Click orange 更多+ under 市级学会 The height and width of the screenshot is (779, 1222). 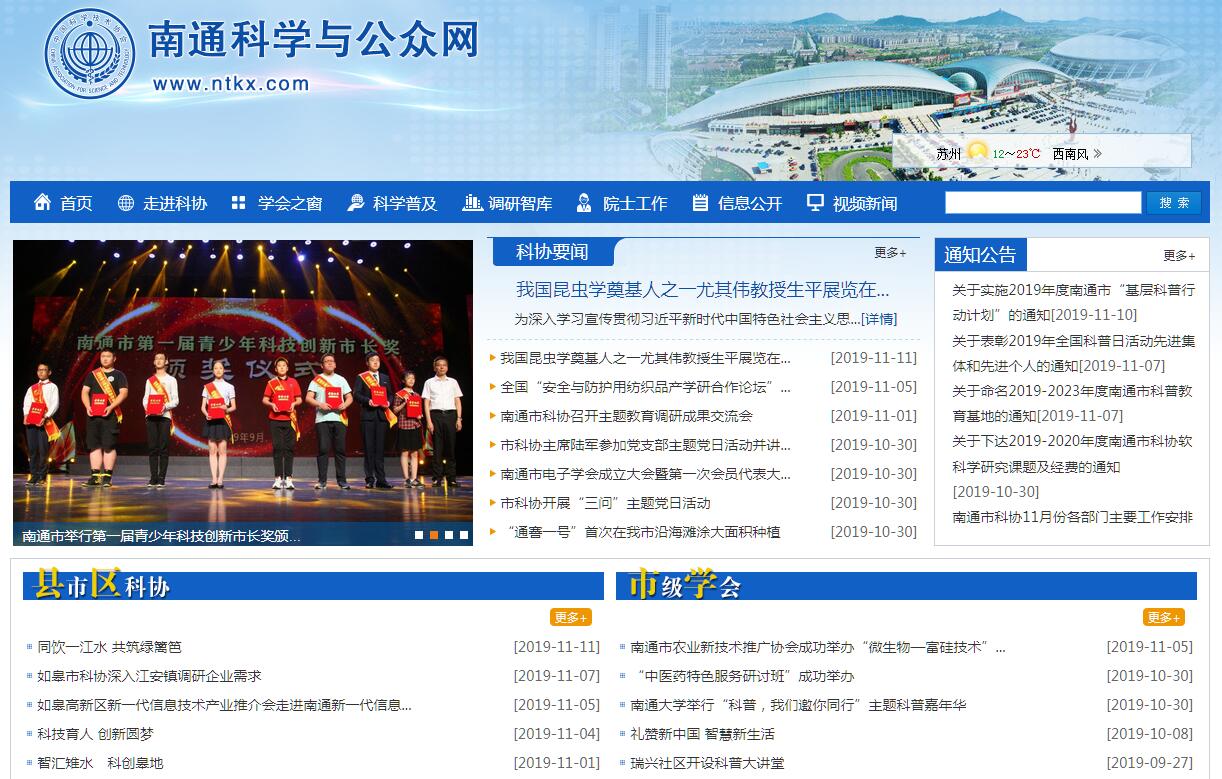(x=1164, y=617)
